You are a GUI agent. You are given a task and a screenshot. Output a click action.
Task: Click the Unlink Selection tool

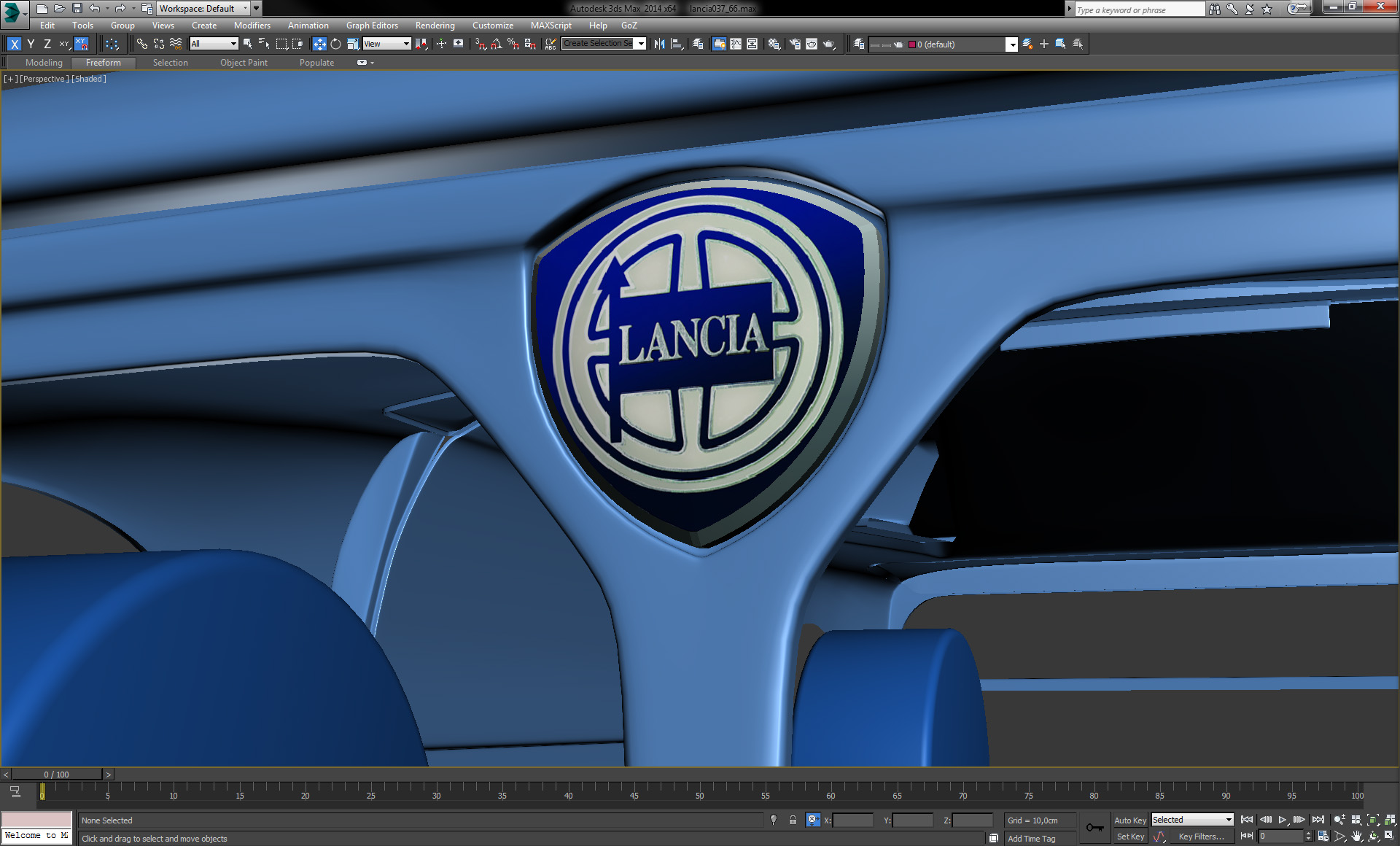pos(159,44)
